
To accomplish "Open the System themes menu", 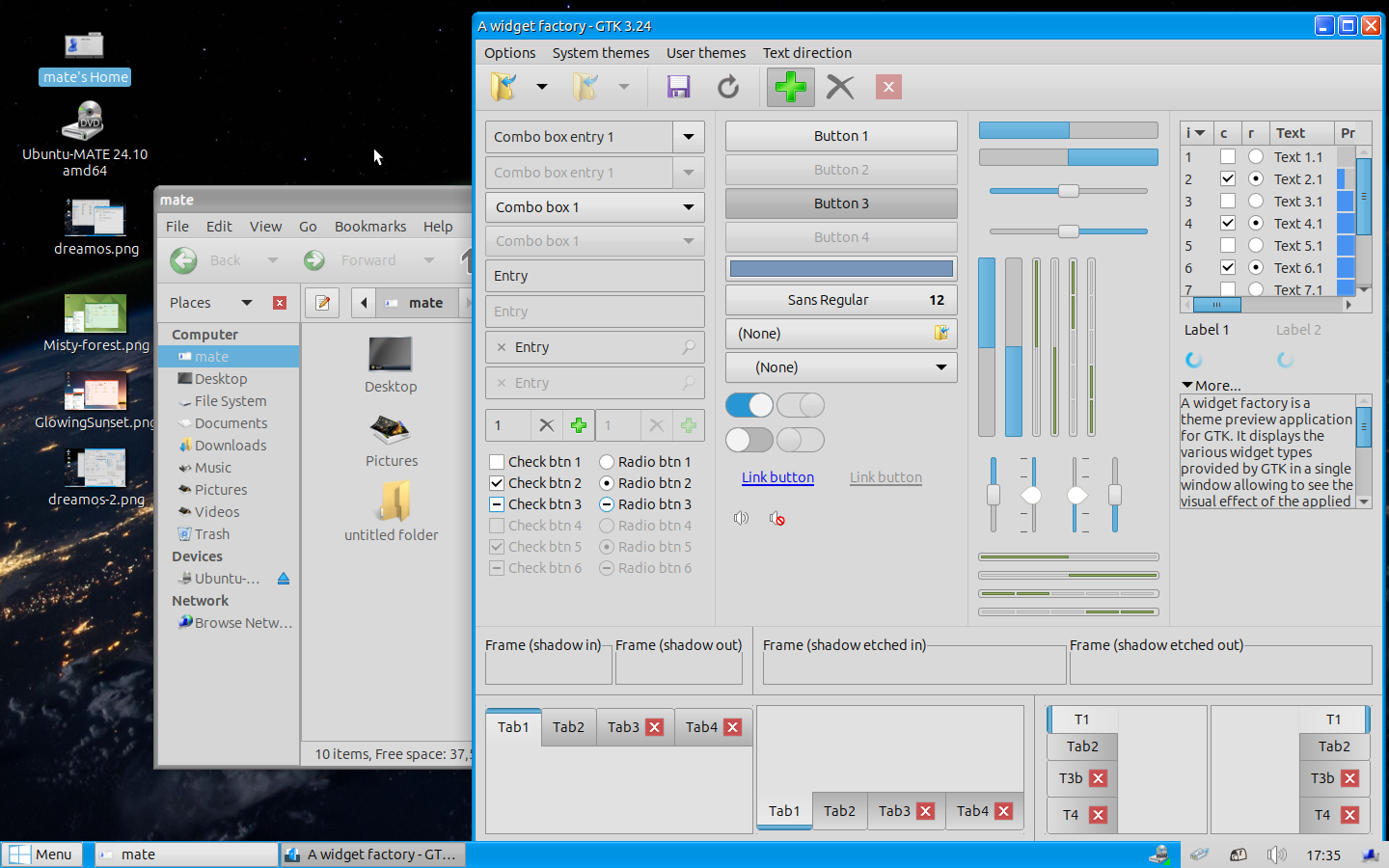I will coord(601,53).
